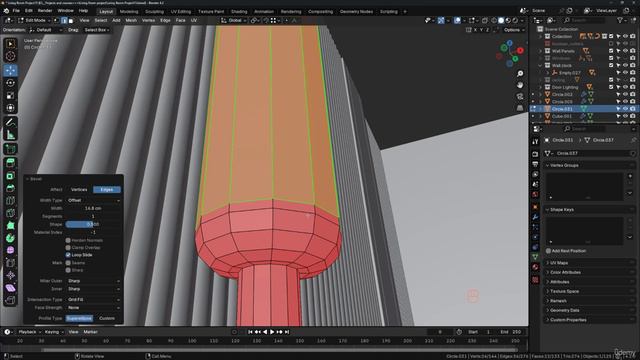Adjust the bevel Shape slider
Screen dimensions: 640x360
tap(93, 224)
